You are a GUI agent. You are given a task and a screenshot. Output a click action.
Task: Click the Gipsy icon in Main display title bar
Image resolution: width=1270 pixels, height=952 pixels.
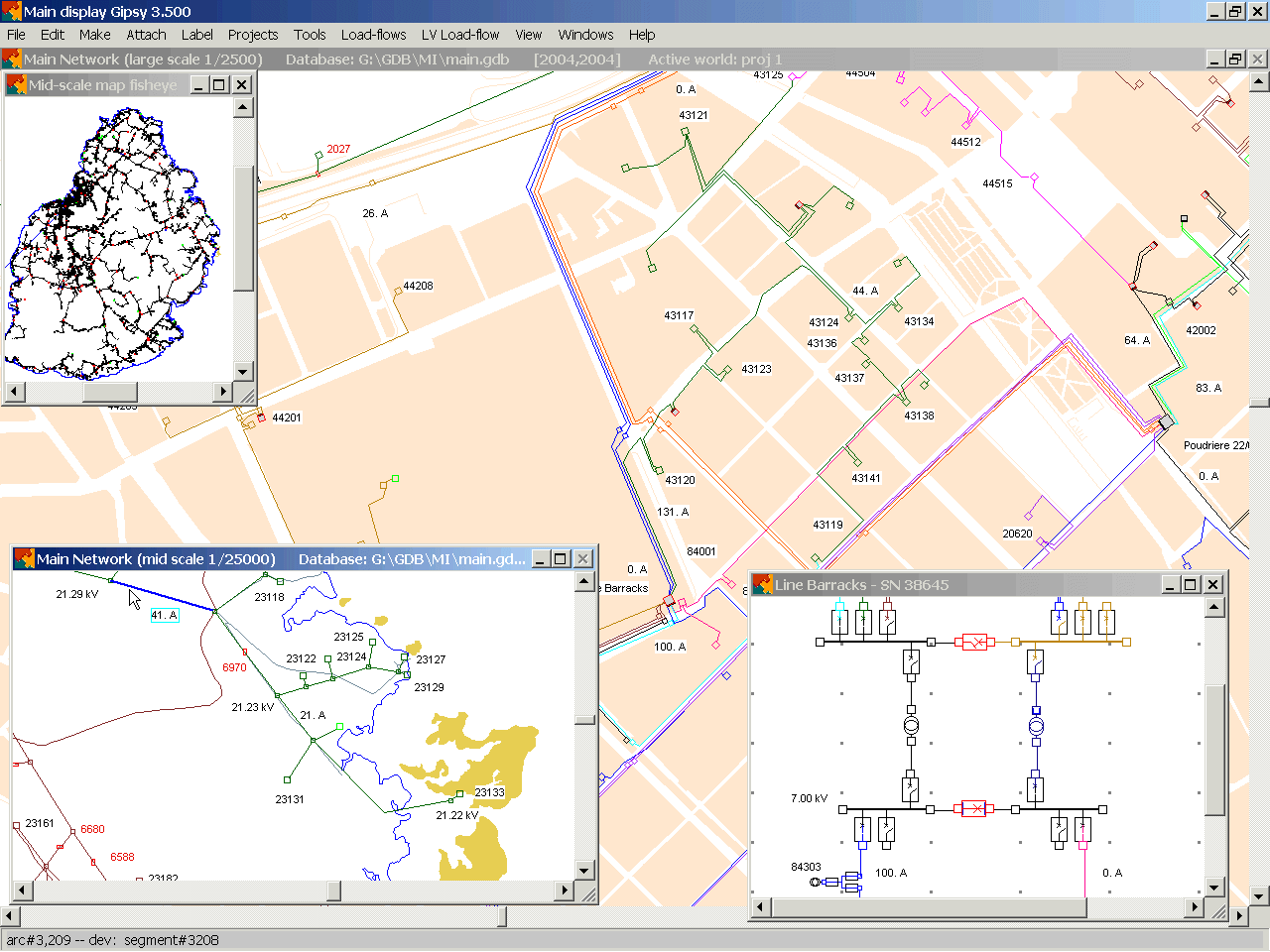pos(11,11)
